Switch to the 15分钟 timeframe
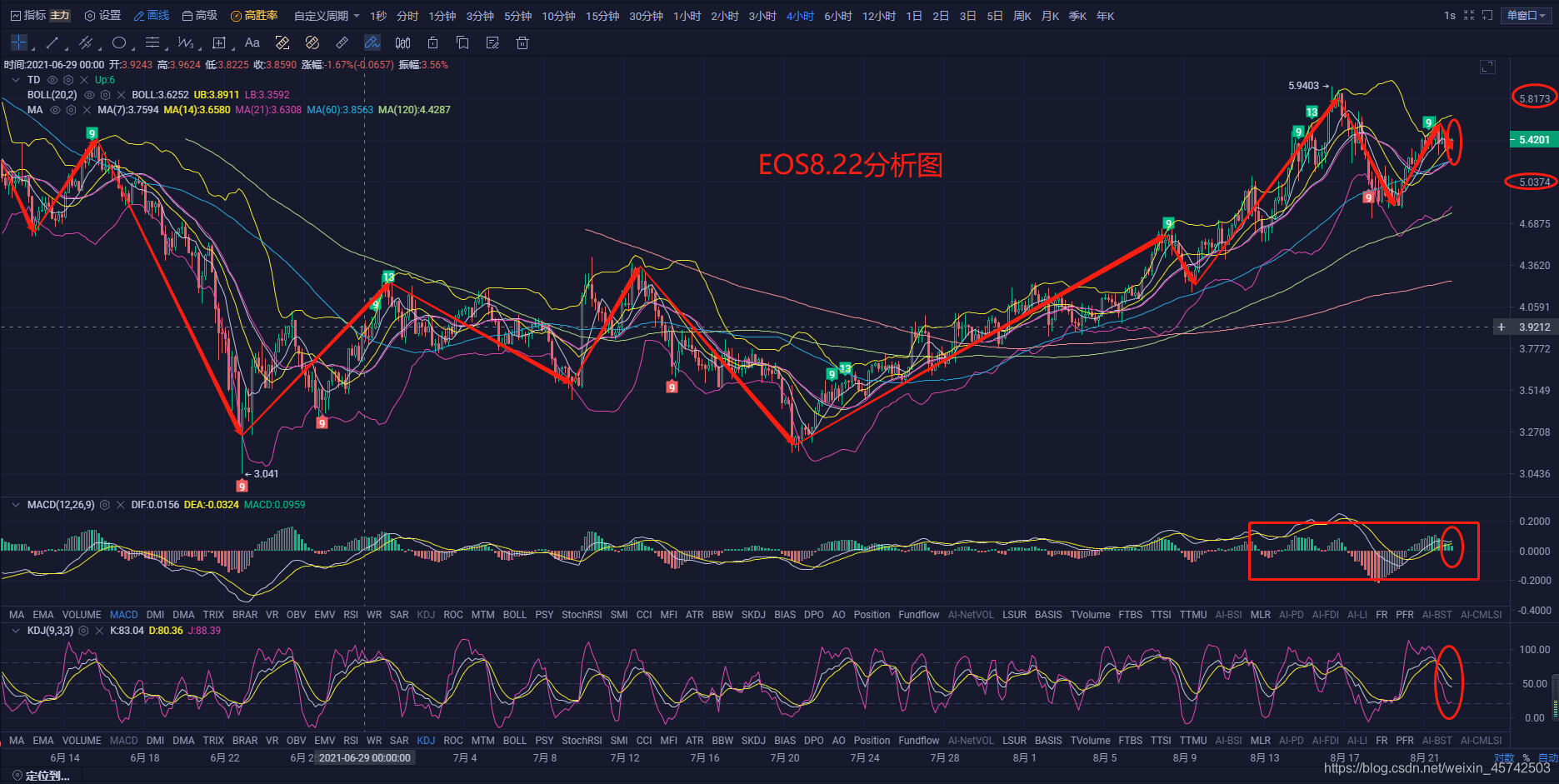 click(602, 16)
